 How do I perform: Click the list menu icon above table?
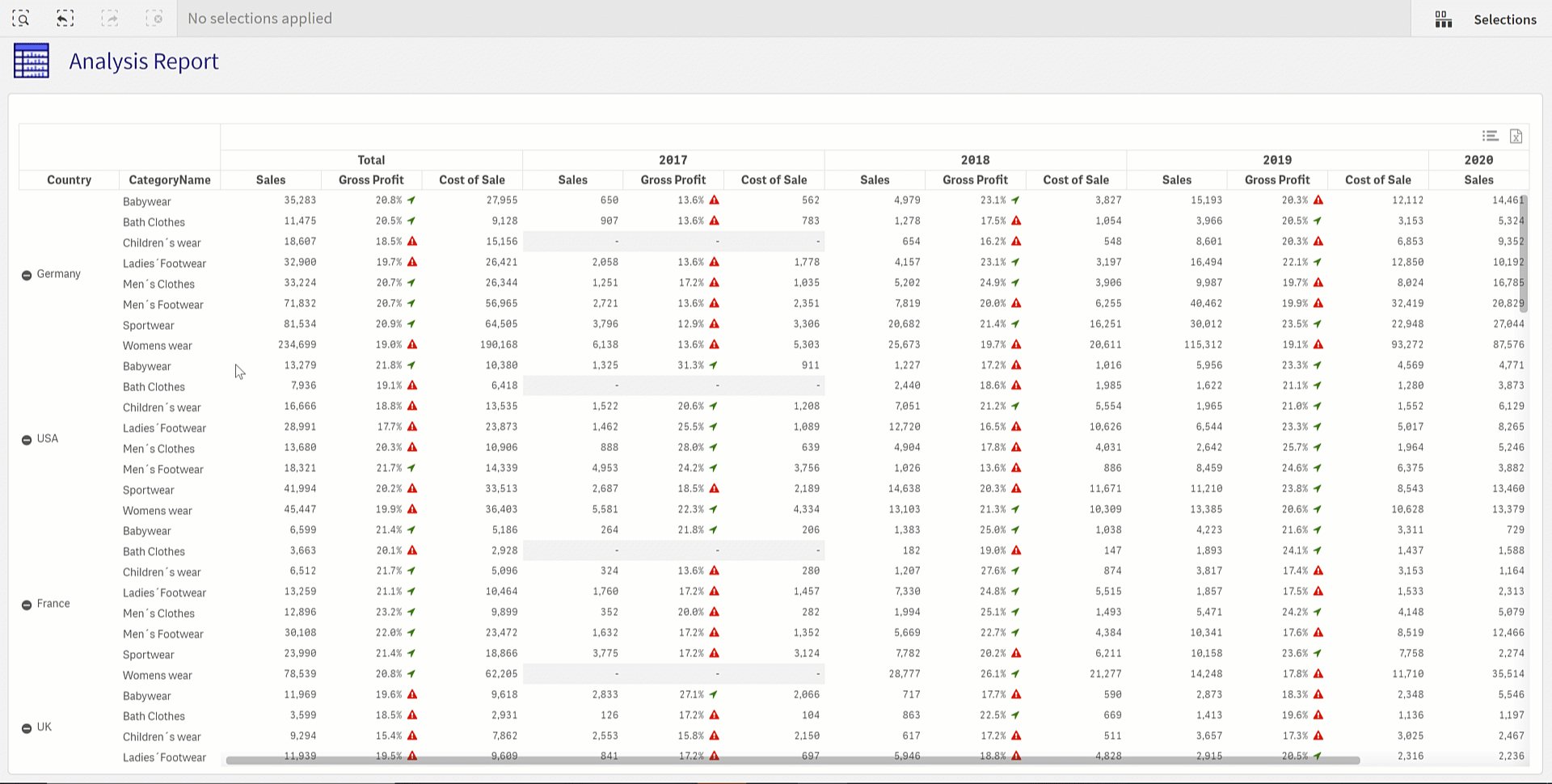[x=1491, y=136]
